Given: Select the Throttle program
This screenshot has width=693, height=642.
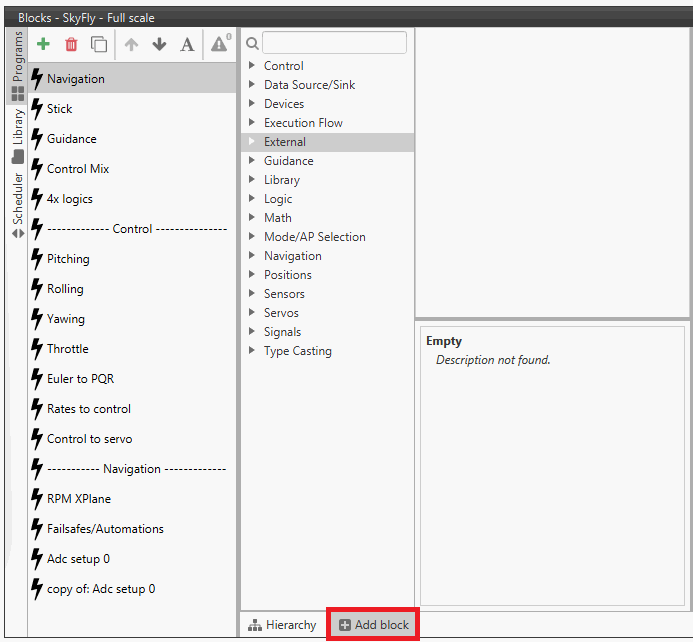Looking at the screenshot, I should pyautogui.click(x=68, y=349).
